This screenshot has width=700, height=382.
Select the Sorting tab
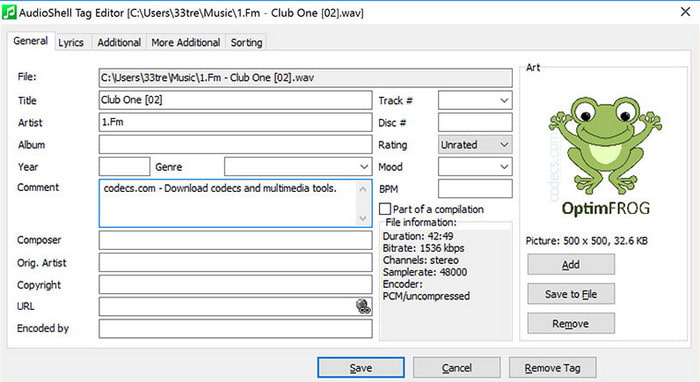pyautogui.click(x=246, y=42)
